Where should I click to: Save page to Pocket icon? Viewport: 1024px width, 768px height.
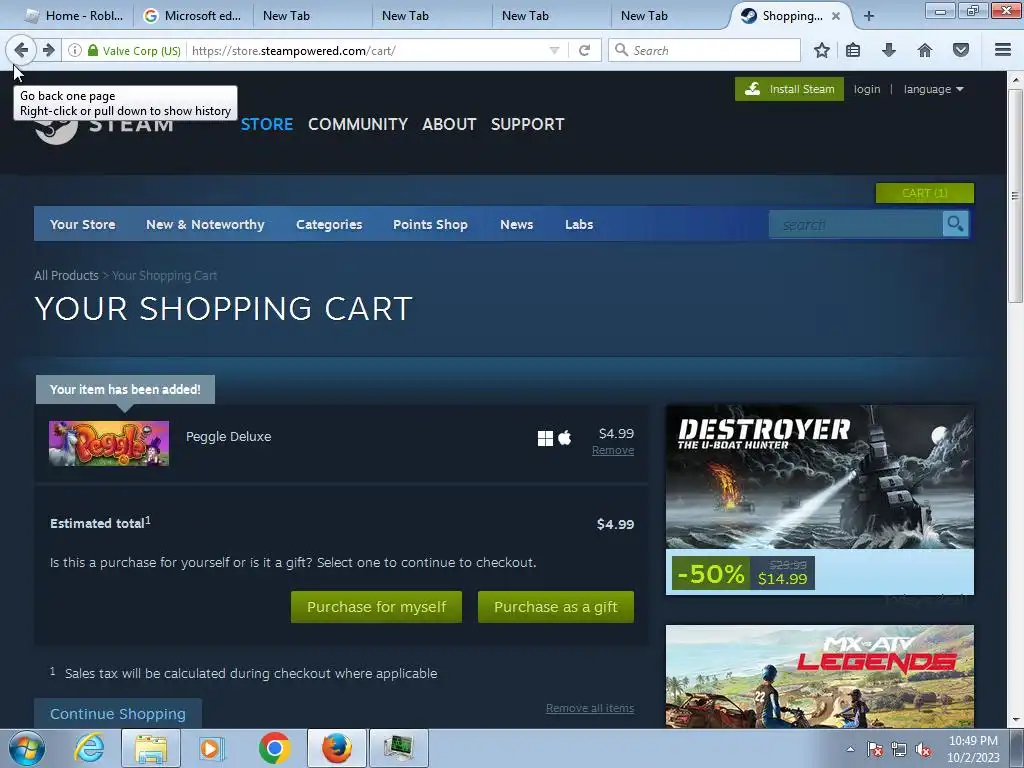pos(961,50)
